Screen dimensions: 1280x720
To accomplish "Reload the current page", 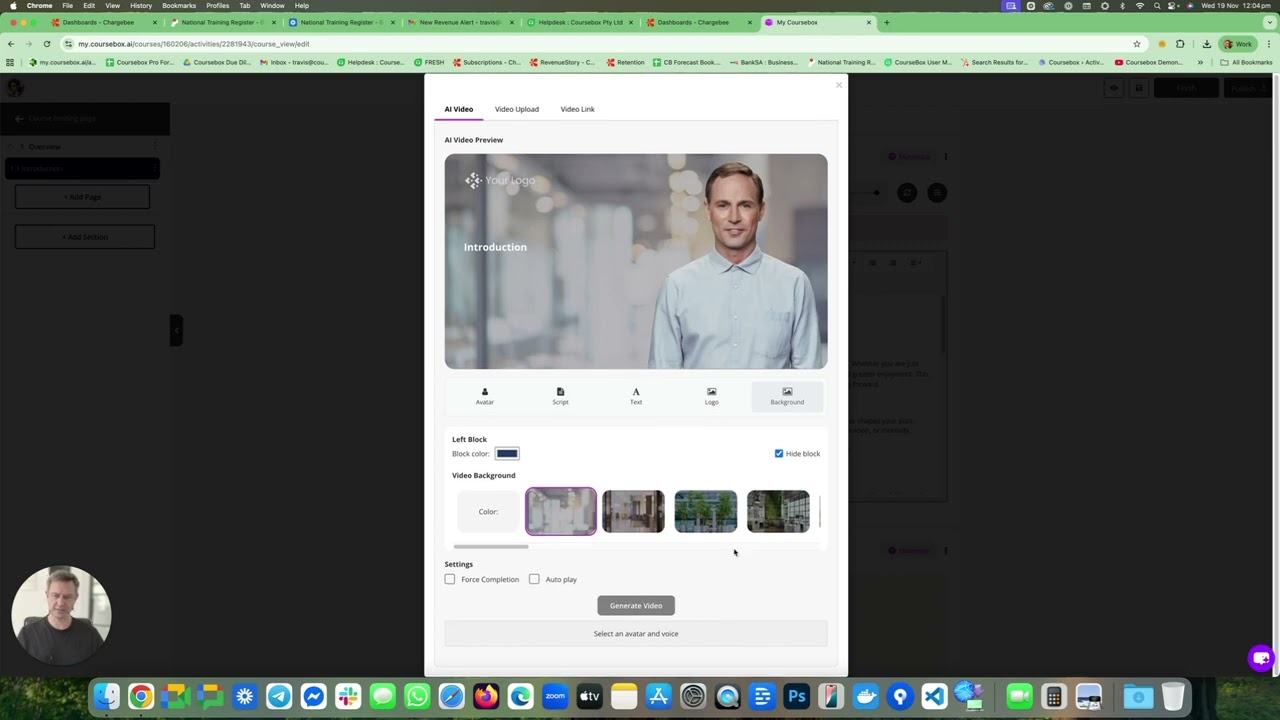I will [47, 44].
